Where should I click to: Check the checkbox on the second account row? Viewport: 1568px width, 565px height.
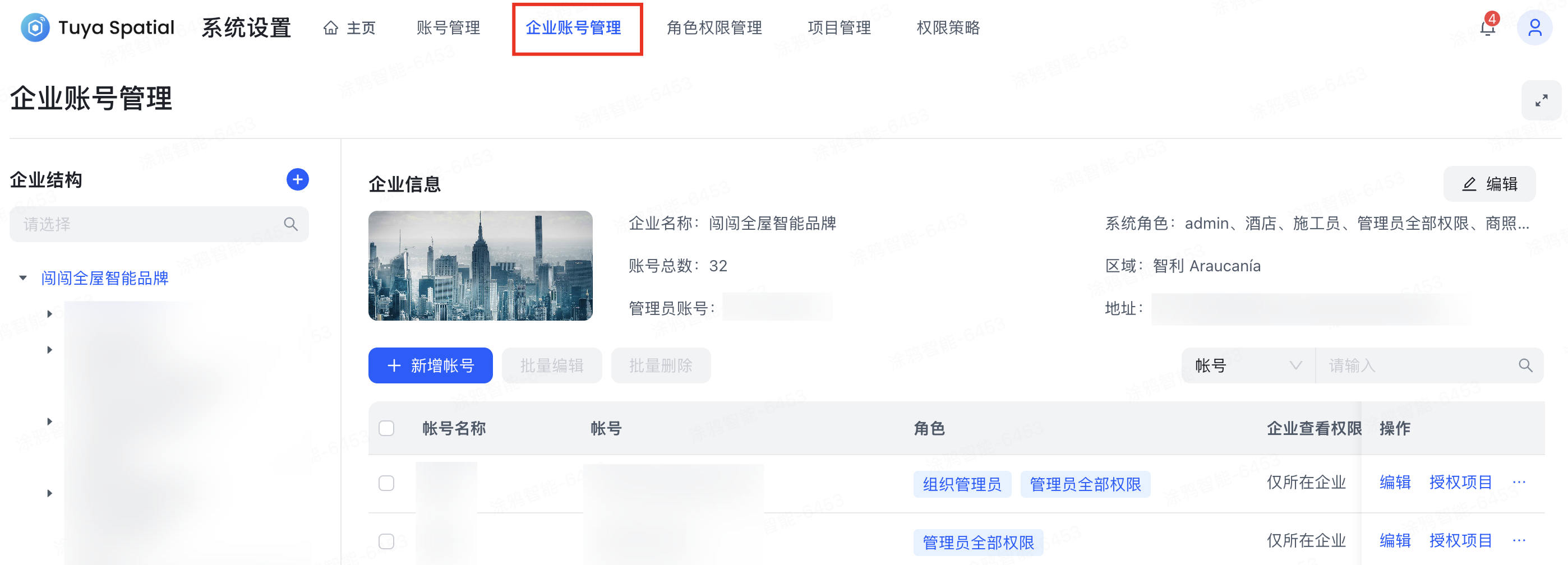pos(387,540)
